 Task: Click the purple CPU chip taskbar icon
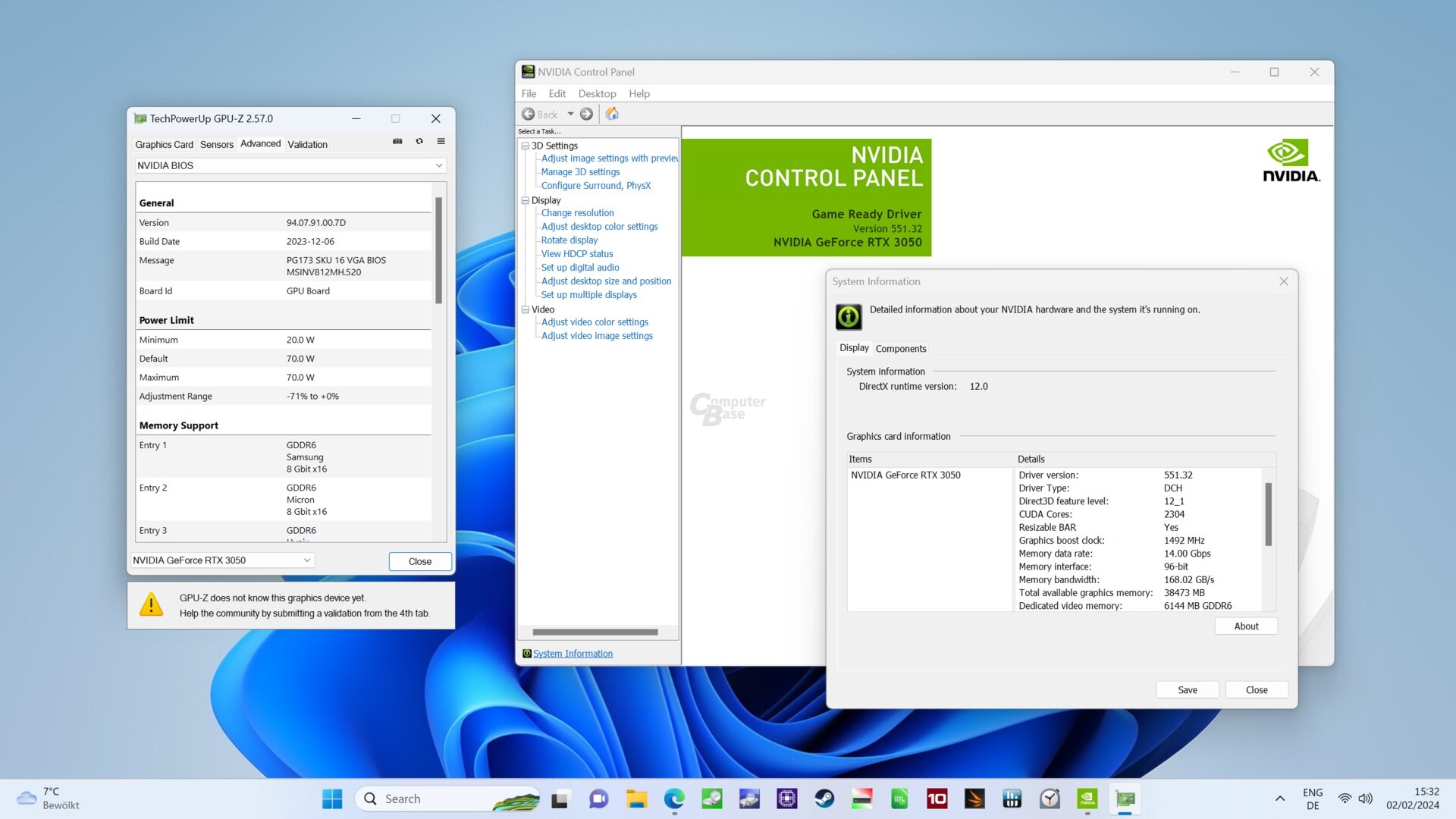click(x=786, y=799)
